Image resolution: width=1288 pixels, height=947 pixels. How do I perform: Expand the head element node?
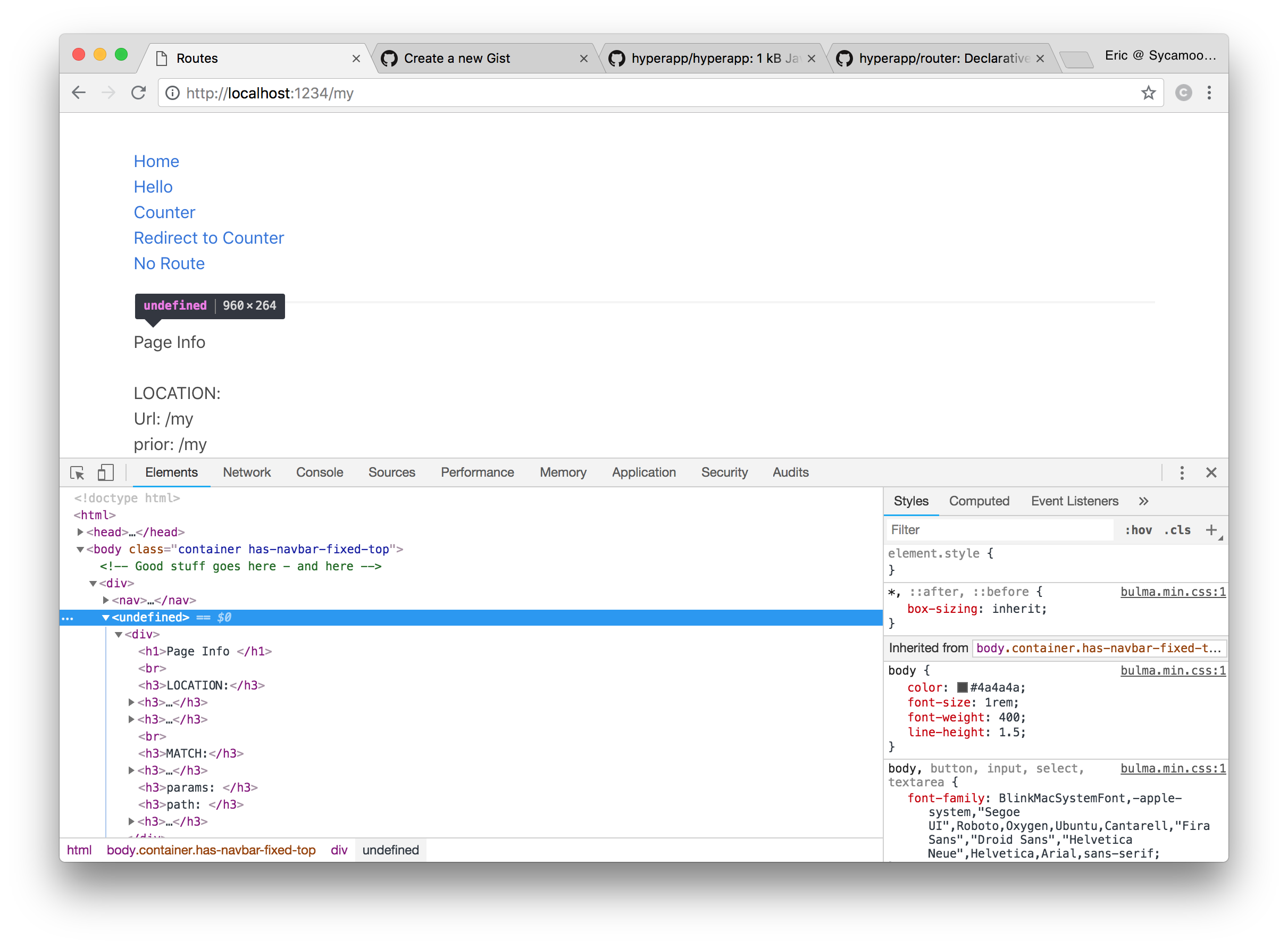click(80, 533)
